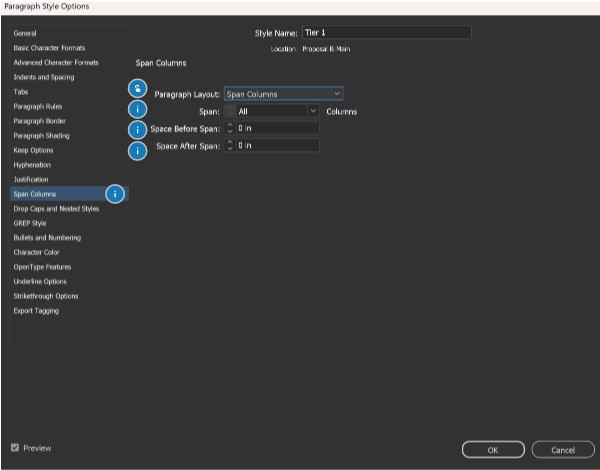600x470 pixels.
Task: Click the Space Before Span value field
Action: [x=277, y=129]
